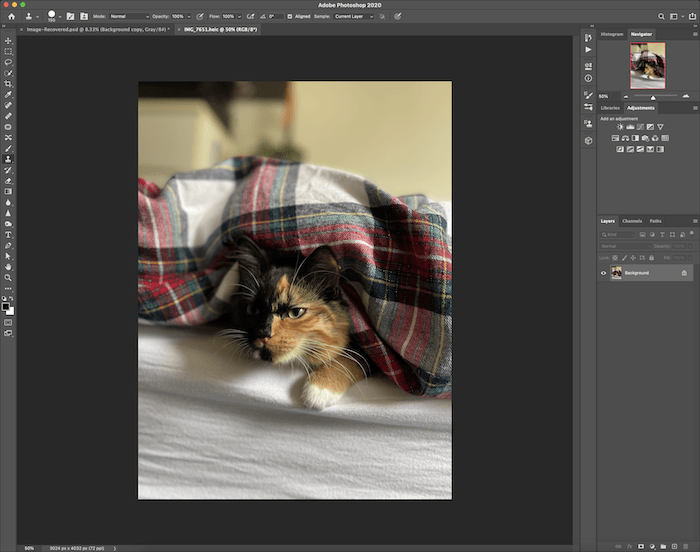Open the Flow slider dropdown
700x552 pixels.
pos(239,17)
